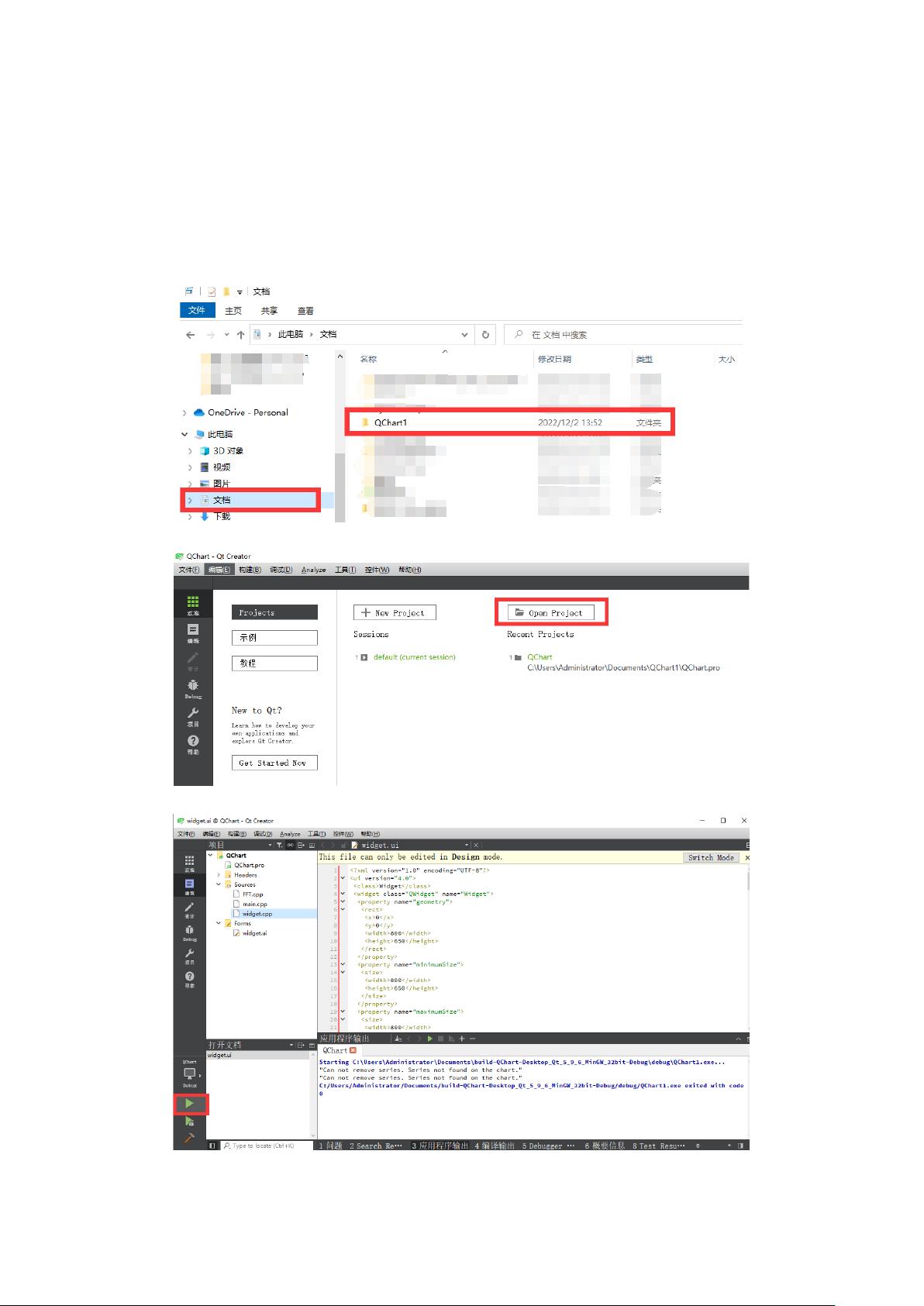
Task: Open 共享 ribbon tab in File Explorer
Action: [x=269, y=311]
